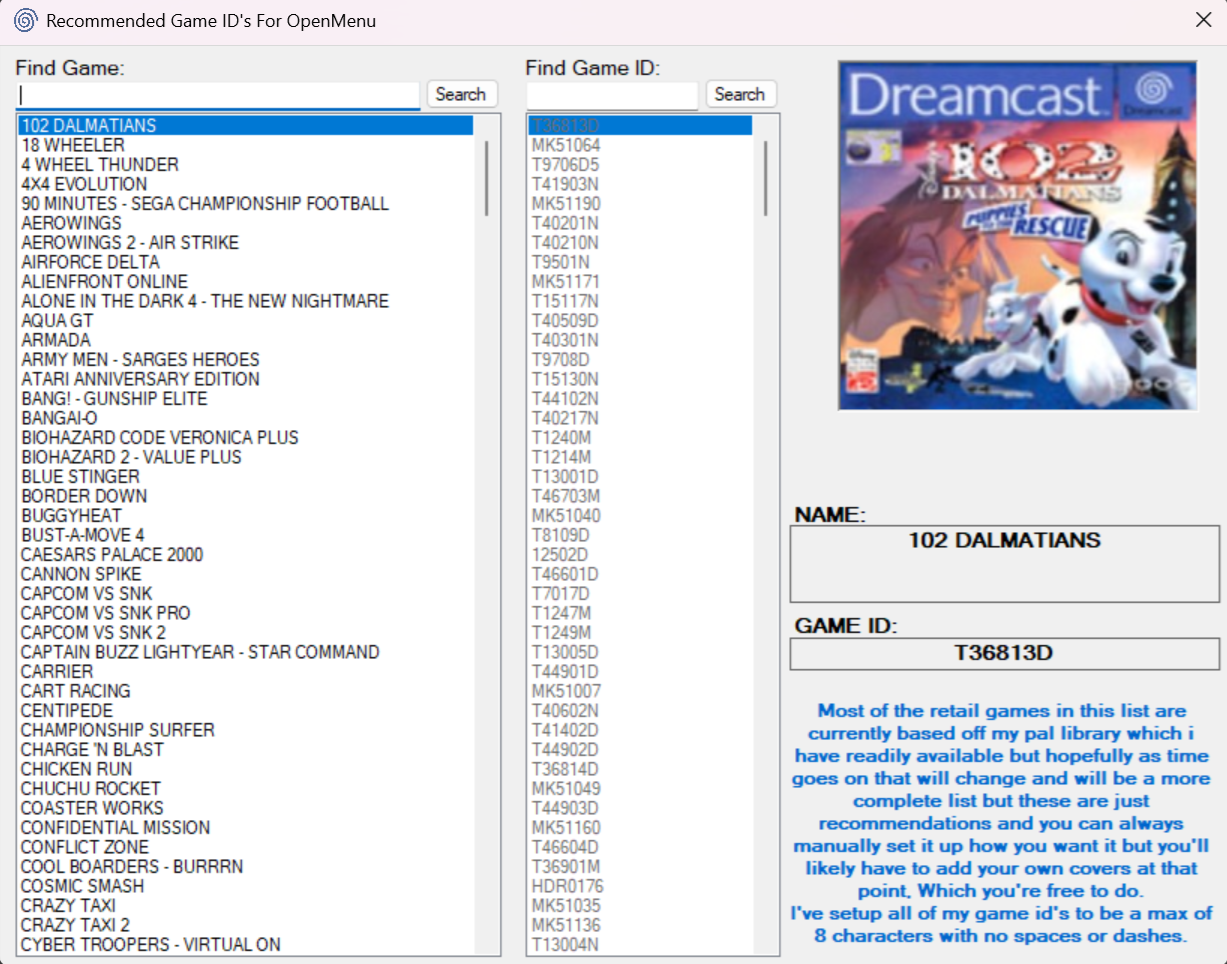This screenshot has width=1227, height=964.
Task: Focus the Find Game text input
Action: pos(218,95)
